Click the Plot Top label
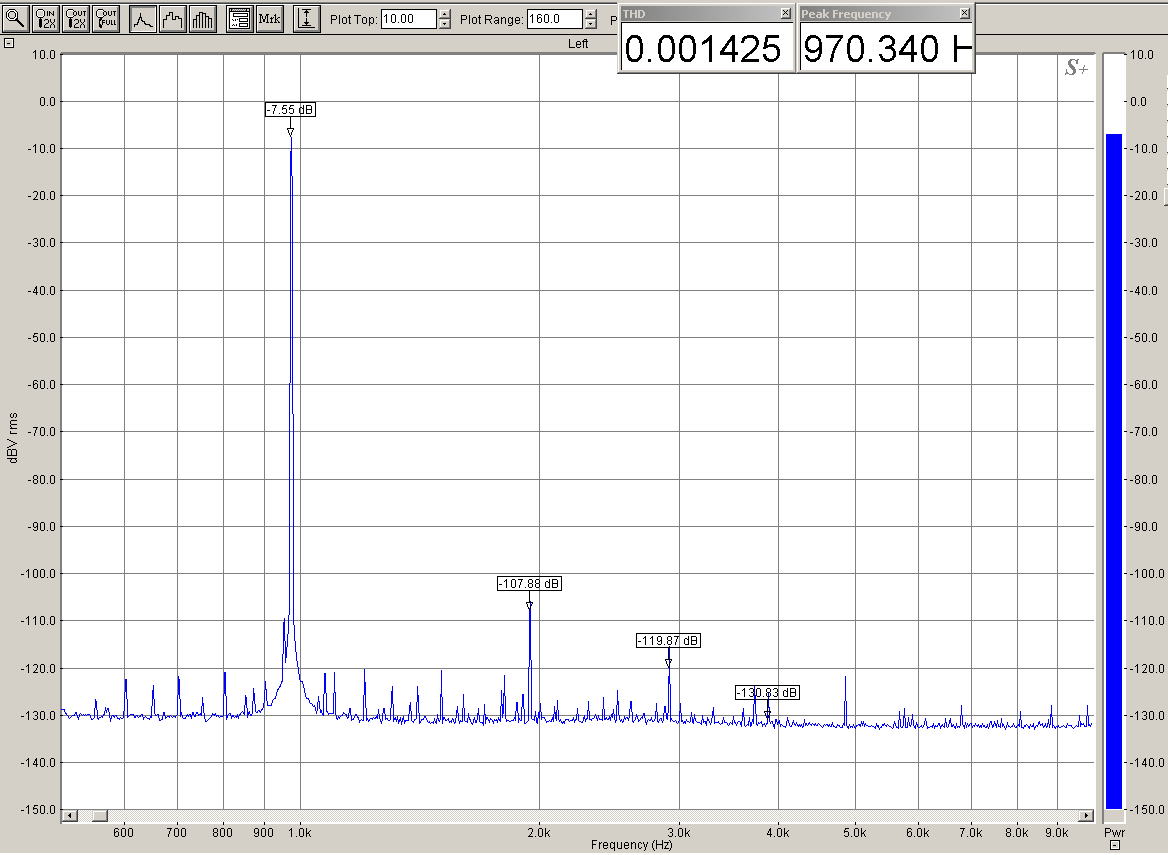This screenshot has height=855, width=1168. click(x=354, y=19)
